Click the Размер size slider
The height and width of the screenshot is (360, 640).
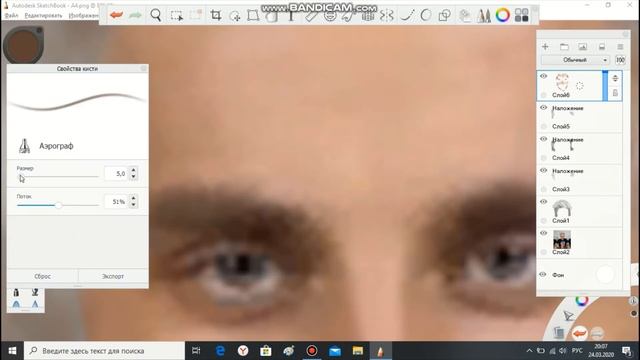click(58, 176)
